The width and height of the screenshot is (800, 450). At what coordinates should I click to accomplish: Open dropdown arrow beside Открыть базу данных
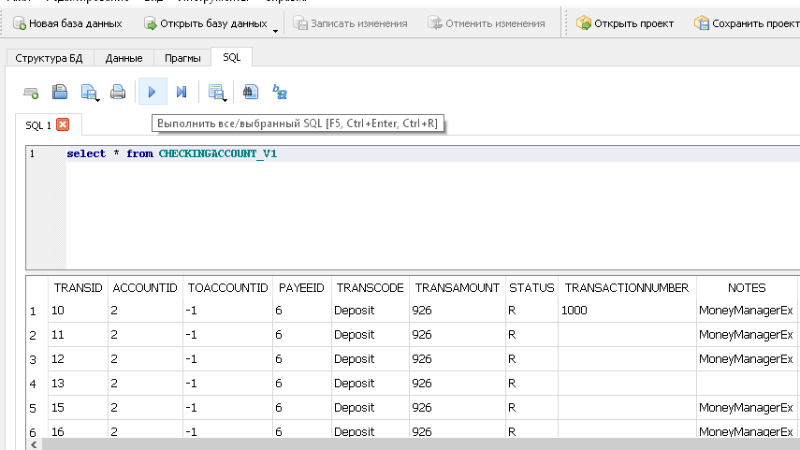click(275, 26)
